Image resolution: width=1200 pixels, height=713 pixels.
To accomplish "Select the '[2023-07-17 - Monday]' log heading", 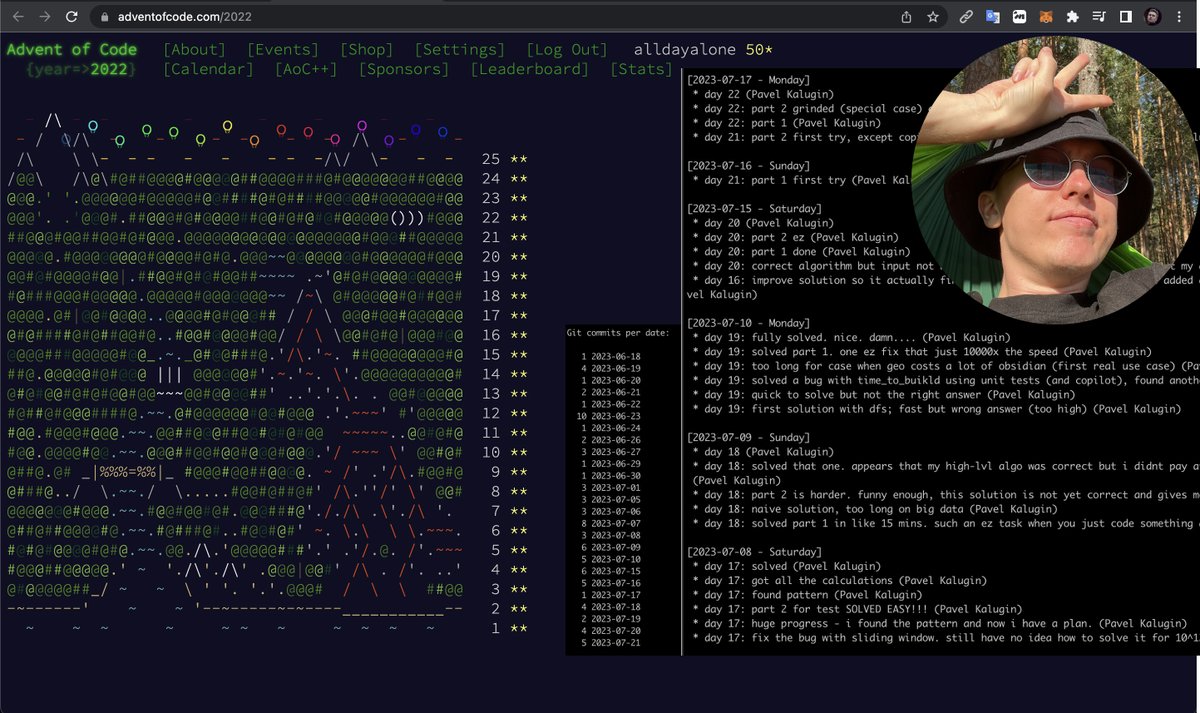I will coord(749,80).
